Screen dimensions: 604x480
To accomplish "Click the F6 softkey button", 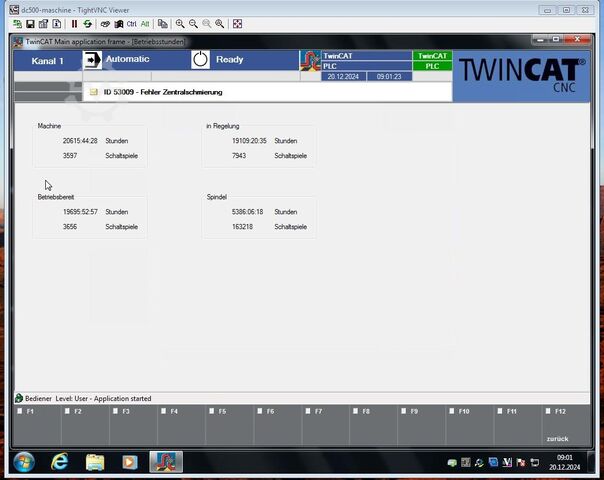I will coord(278,425).
